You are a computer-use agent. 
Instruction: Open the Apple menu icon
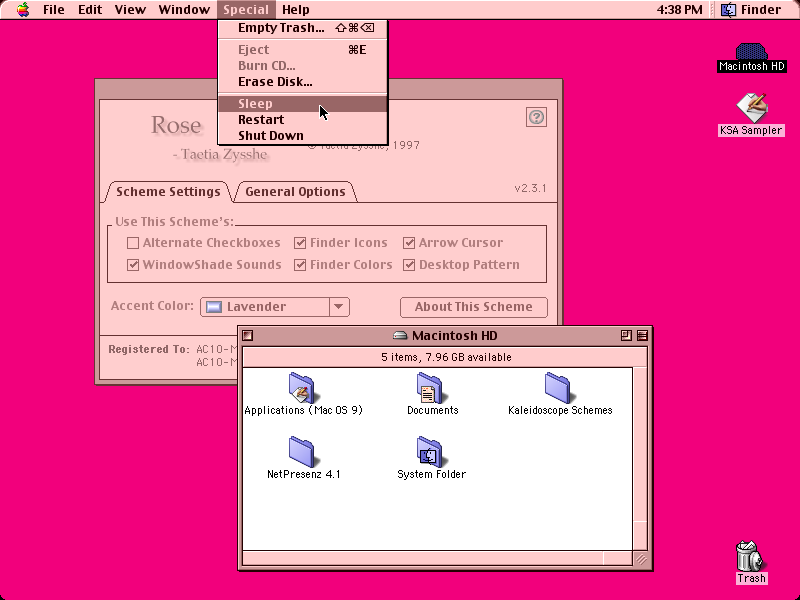click(x=23, y=10)
